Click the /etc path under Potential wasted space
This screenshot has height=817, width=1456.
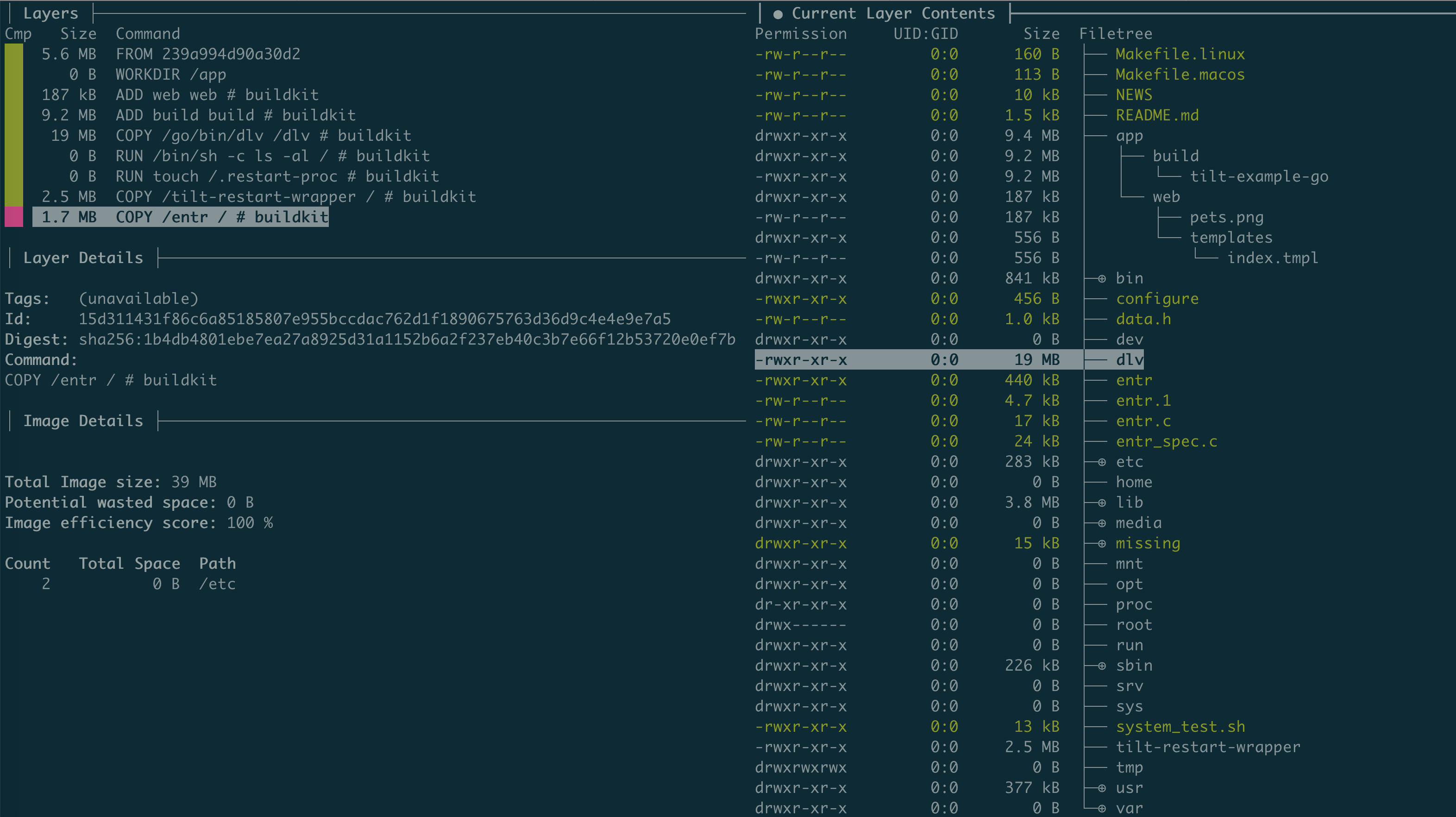click(218, 584)
